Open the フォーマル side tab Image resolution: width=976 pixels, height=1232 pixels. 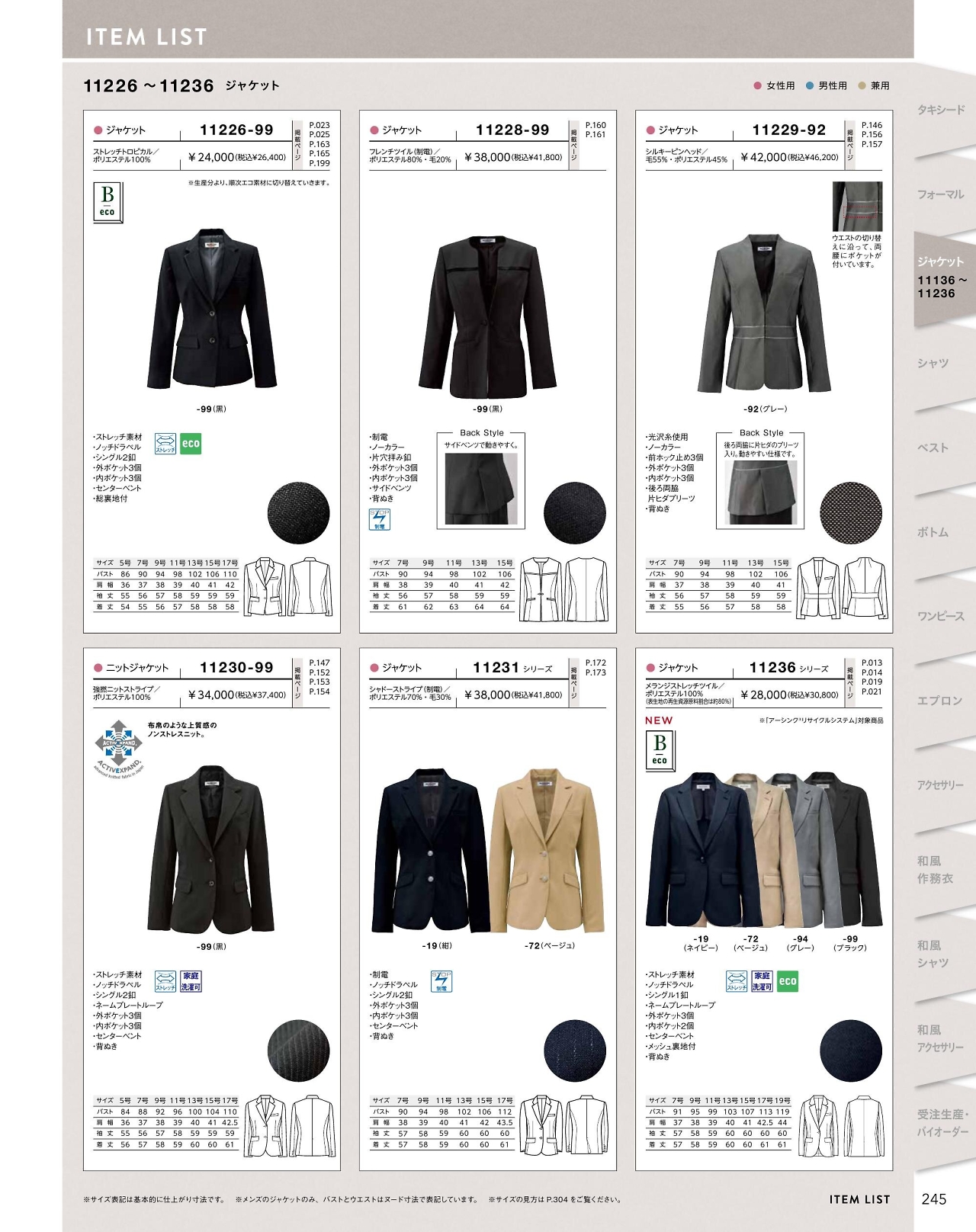point(941,194)
